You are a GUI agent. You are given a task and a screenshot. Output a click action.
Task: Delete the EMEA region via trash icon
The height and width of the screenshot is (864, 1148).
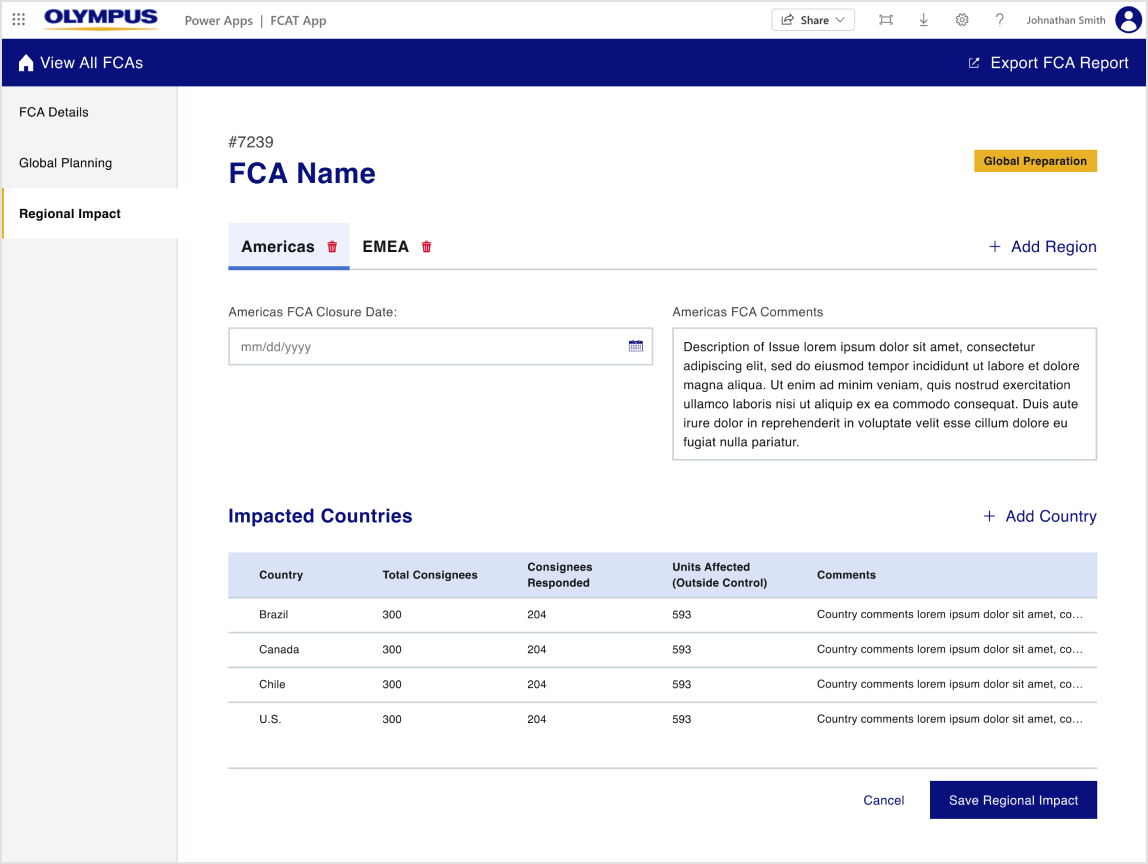point(426,247)
